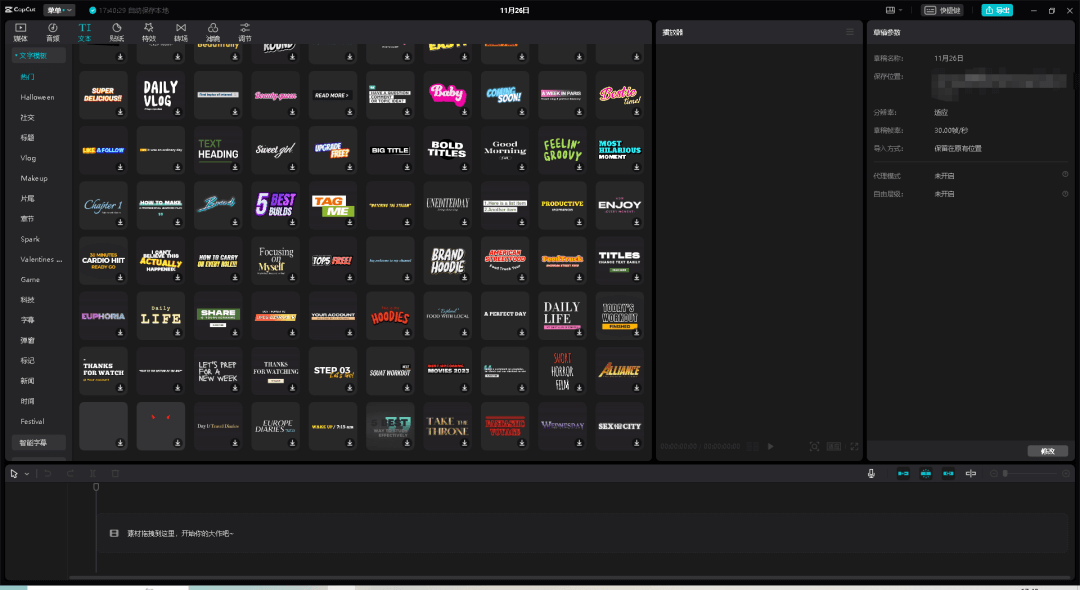Open the 特效 (Effects) panel
Screen dimensions: 1080x590
[x=149, y=32]
